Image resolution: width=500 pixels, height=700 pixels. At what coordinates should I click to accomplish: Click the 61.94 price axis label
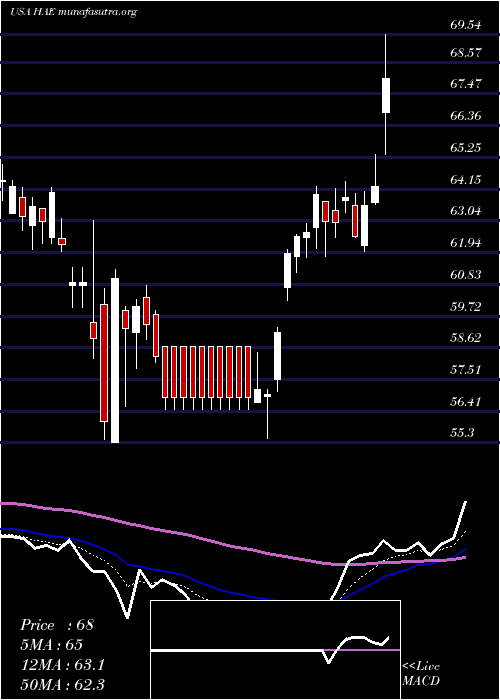pos(466,243)
